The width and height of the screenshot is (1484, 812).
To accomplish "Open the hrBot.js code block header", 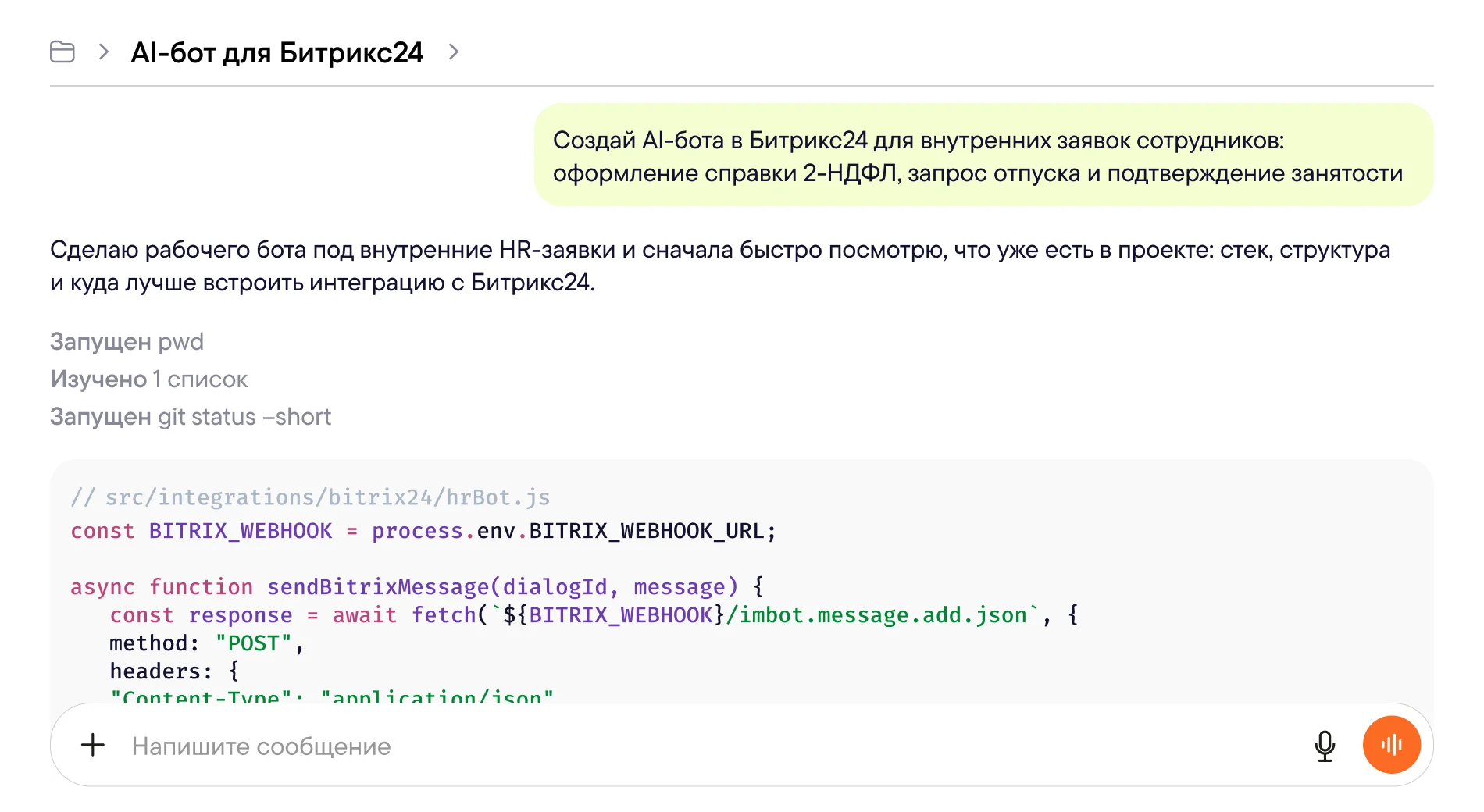I will click(x=311, y=497).
